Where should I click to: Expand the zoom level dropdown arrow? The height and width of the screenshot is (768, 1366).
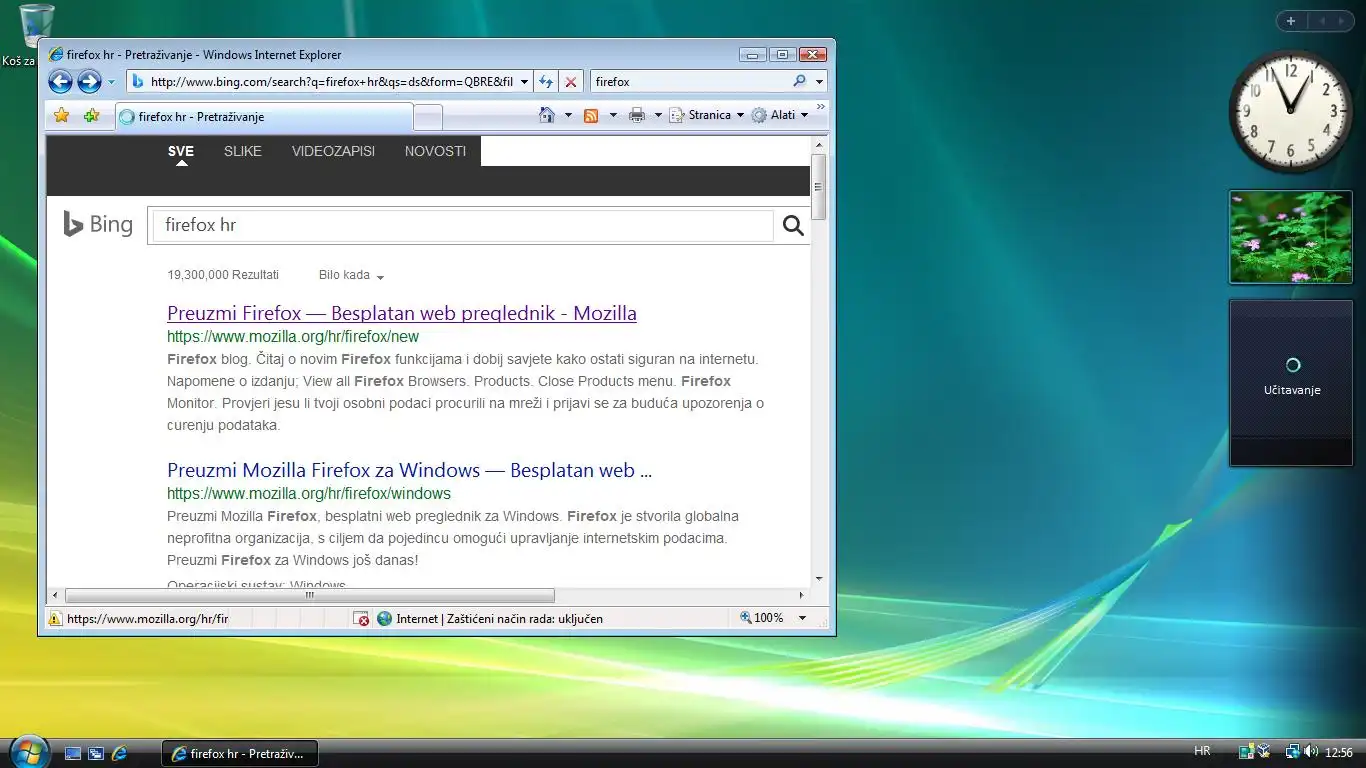[802, 618]
